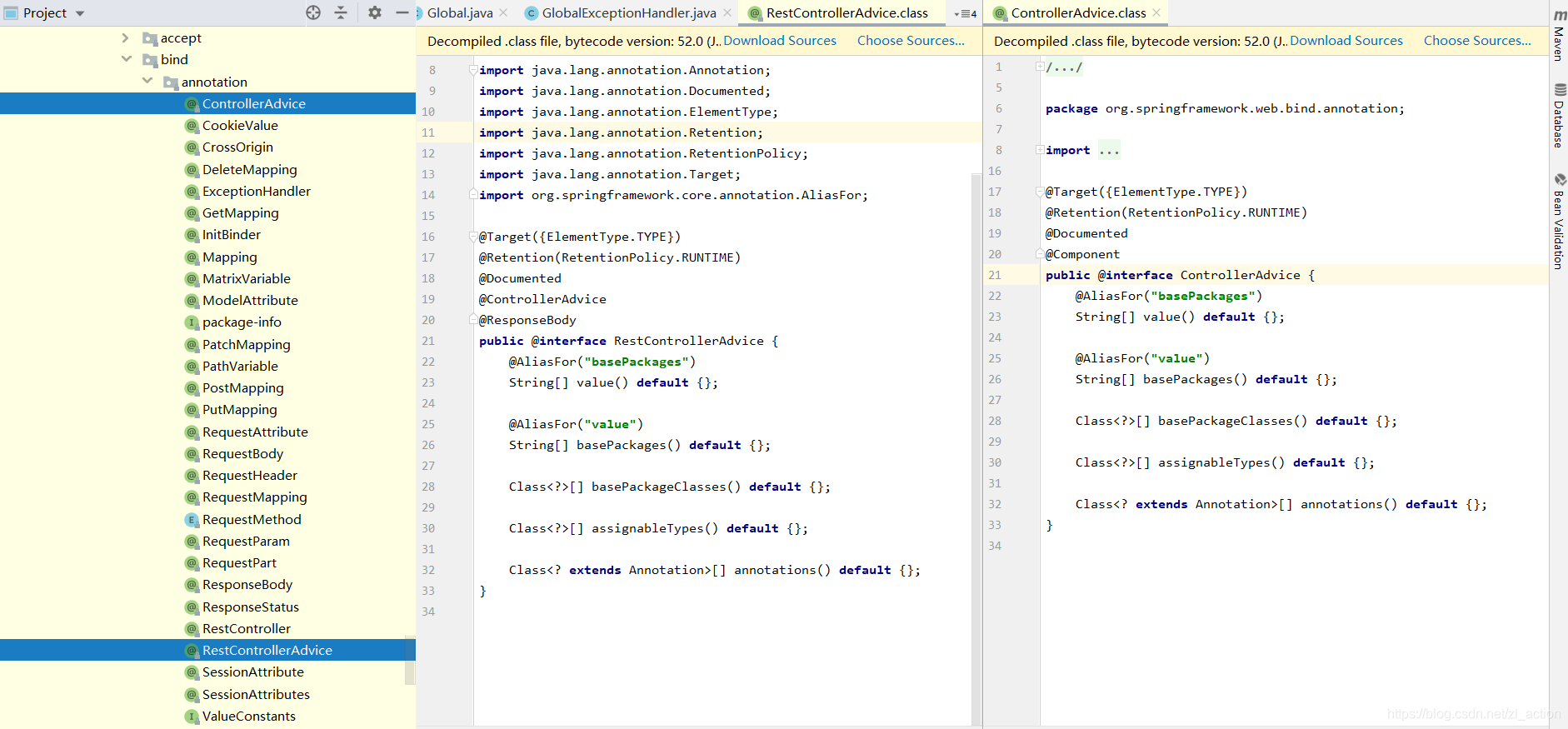Click left editor vertical scrollbar
This screenshot has height=729, width=1568.
point(976,450)
